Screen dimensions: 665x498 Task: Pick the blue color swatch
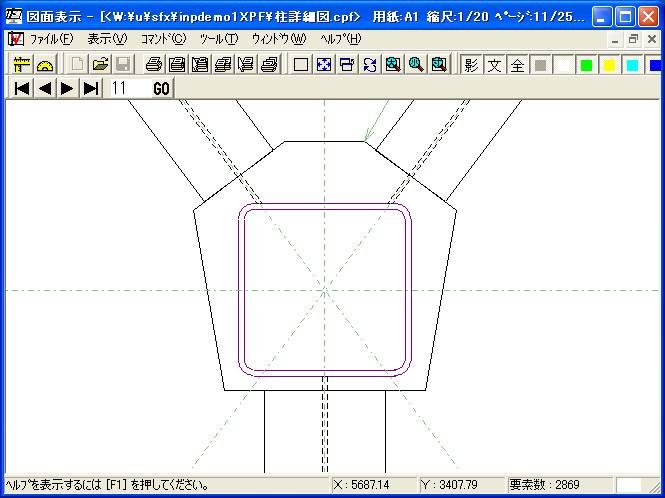coord(655,65)
